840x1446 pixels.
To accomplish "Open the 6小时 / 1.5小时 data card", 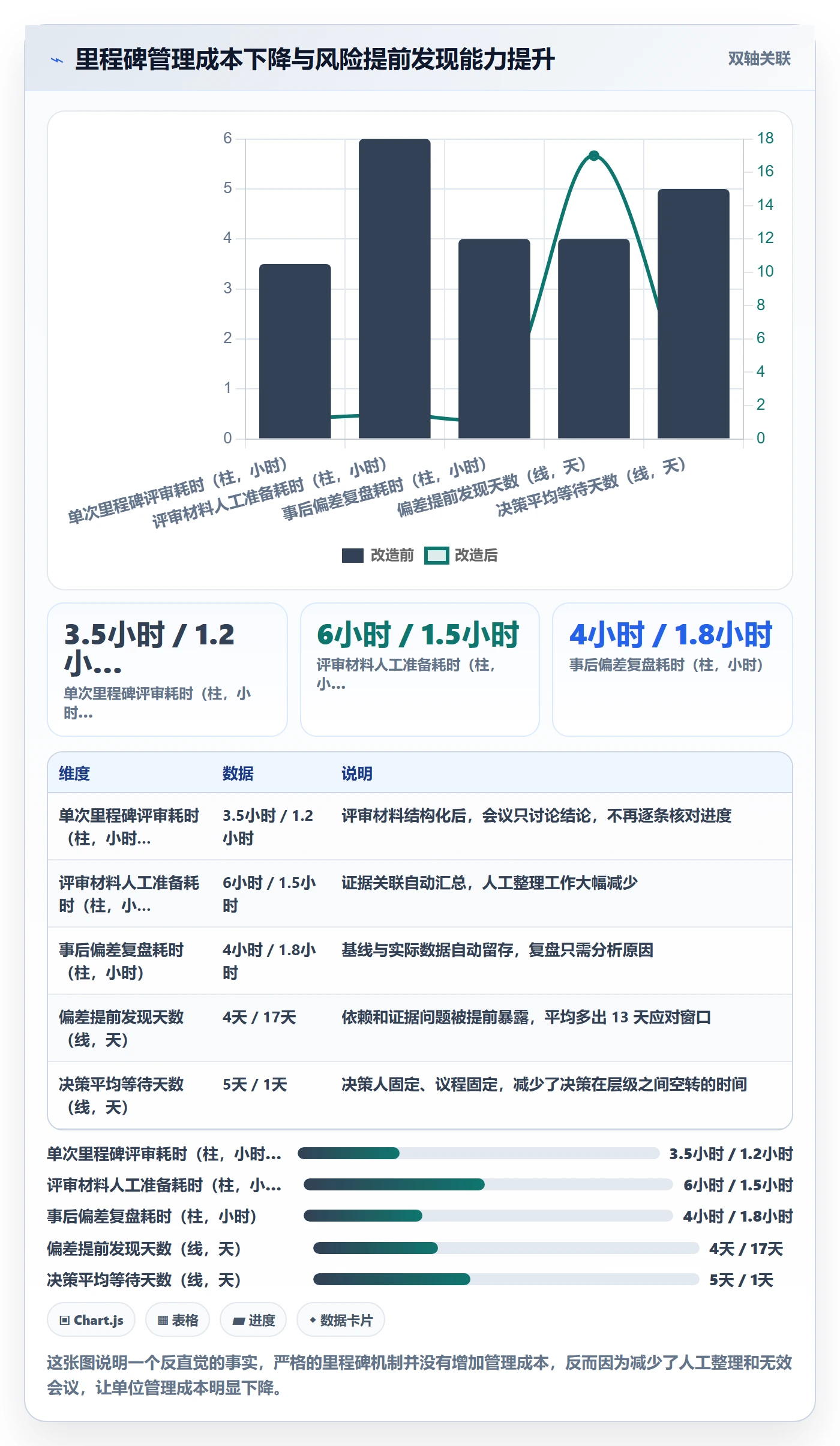I will 420,670.
